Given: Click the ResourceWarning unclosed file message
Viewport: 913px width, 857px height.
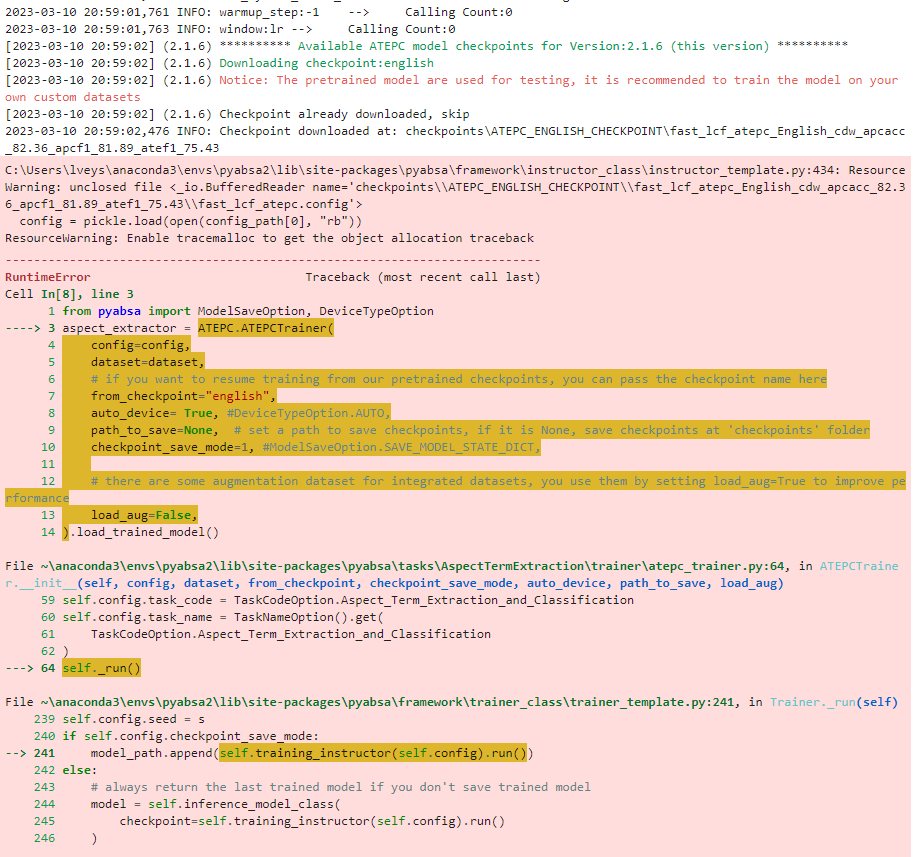Looking at the screenshot, I should point(300,186).
